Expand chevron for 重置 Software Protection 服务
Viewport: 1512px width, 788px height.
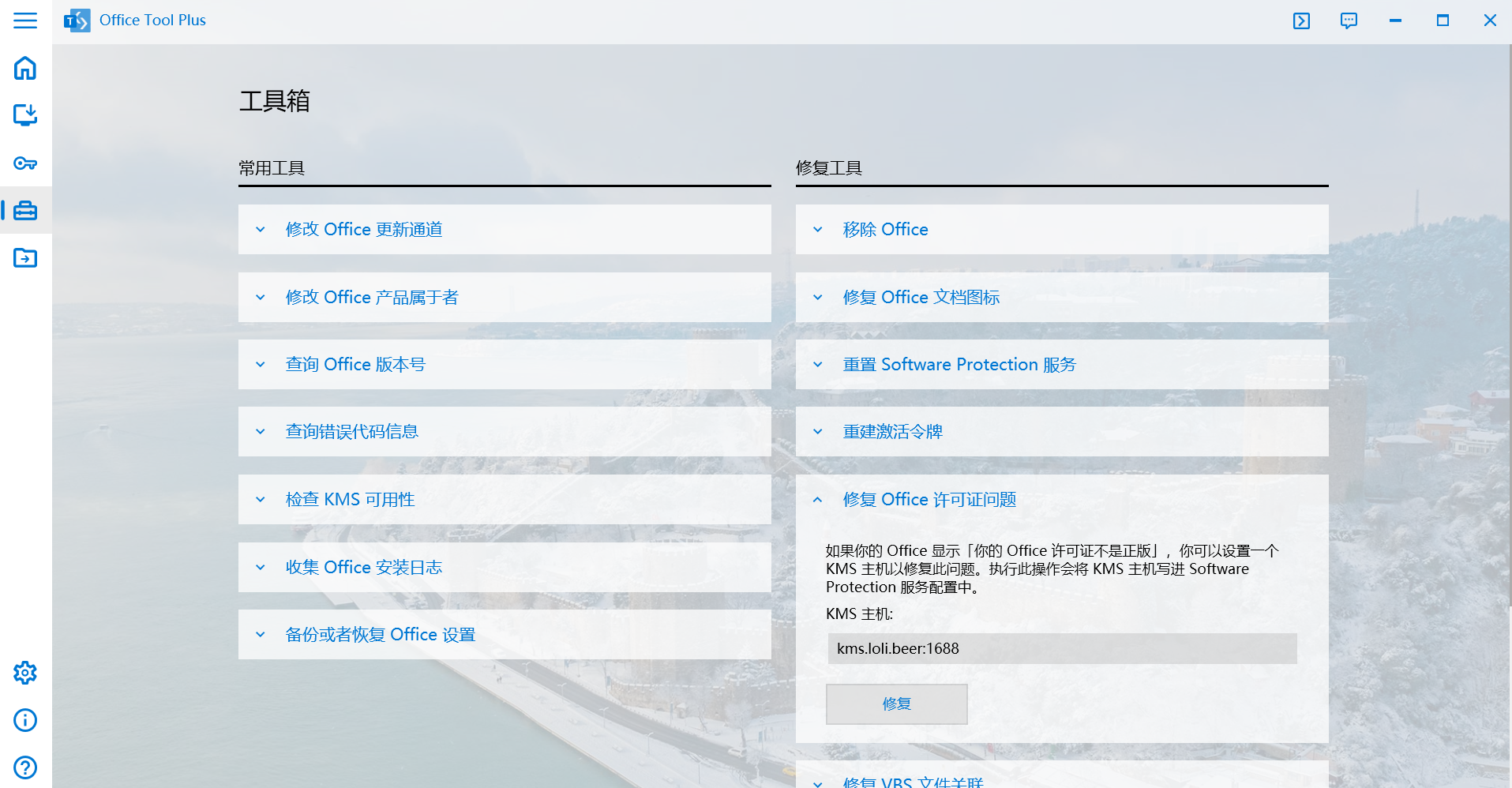click(818, 365)
